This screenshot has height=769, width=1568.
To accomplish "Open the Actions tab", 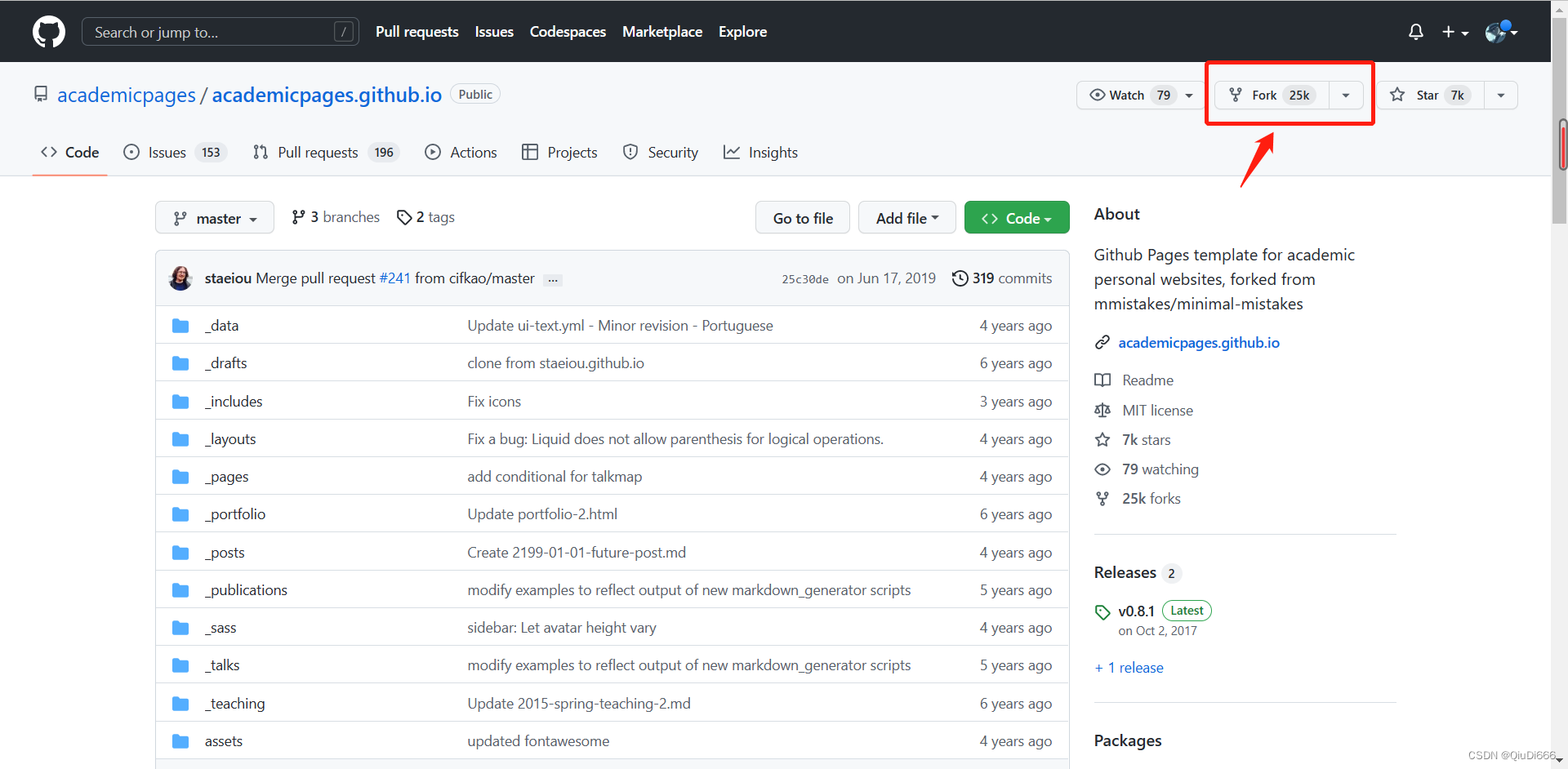I will [x=461, y=153].
